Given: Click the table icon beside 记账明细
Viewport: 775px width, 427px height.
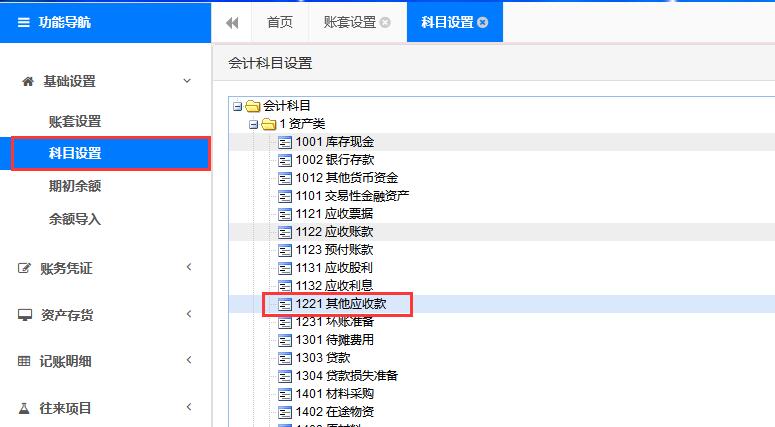Looking at the screenshot, I should point(26,361).
